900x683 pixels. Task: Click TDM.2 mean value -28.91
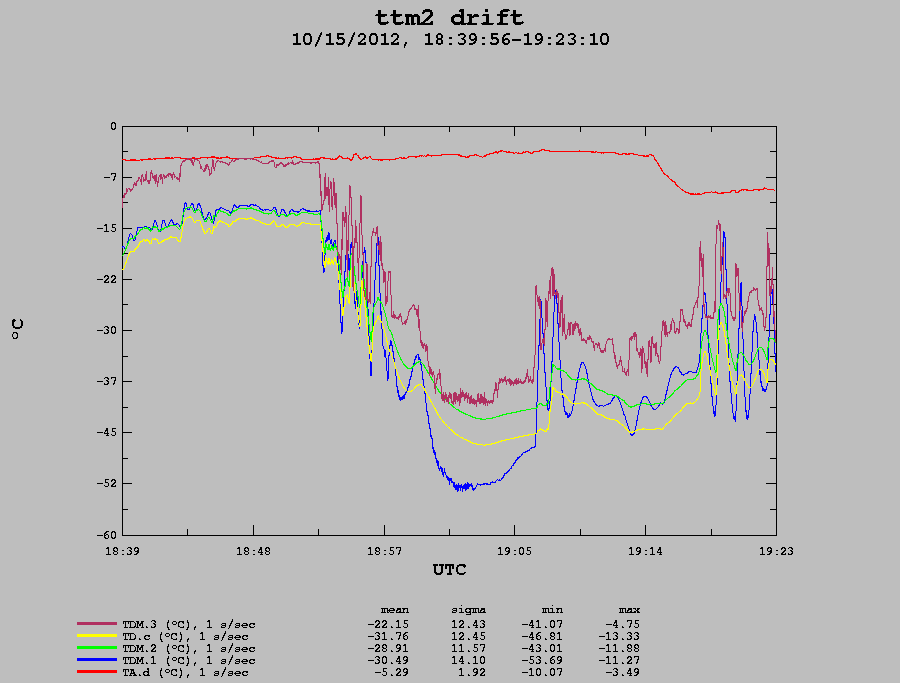pos(388,649)
